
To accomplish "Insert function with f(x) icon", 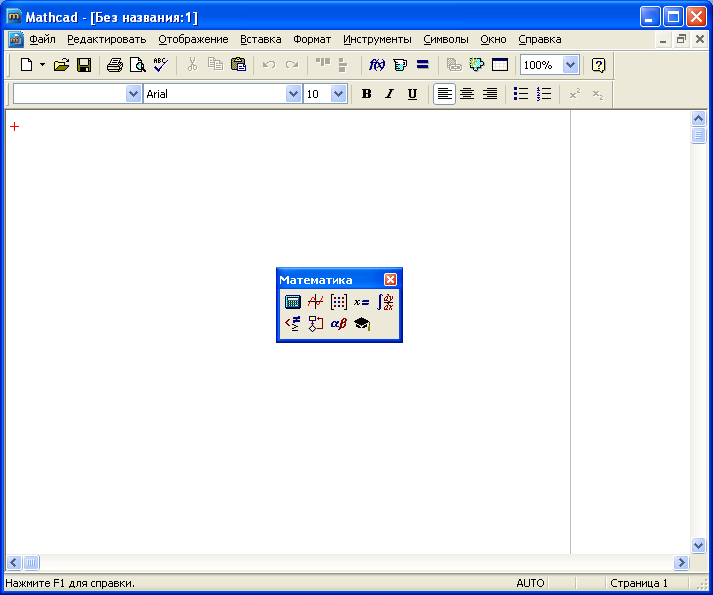I will tap(377, 65).
